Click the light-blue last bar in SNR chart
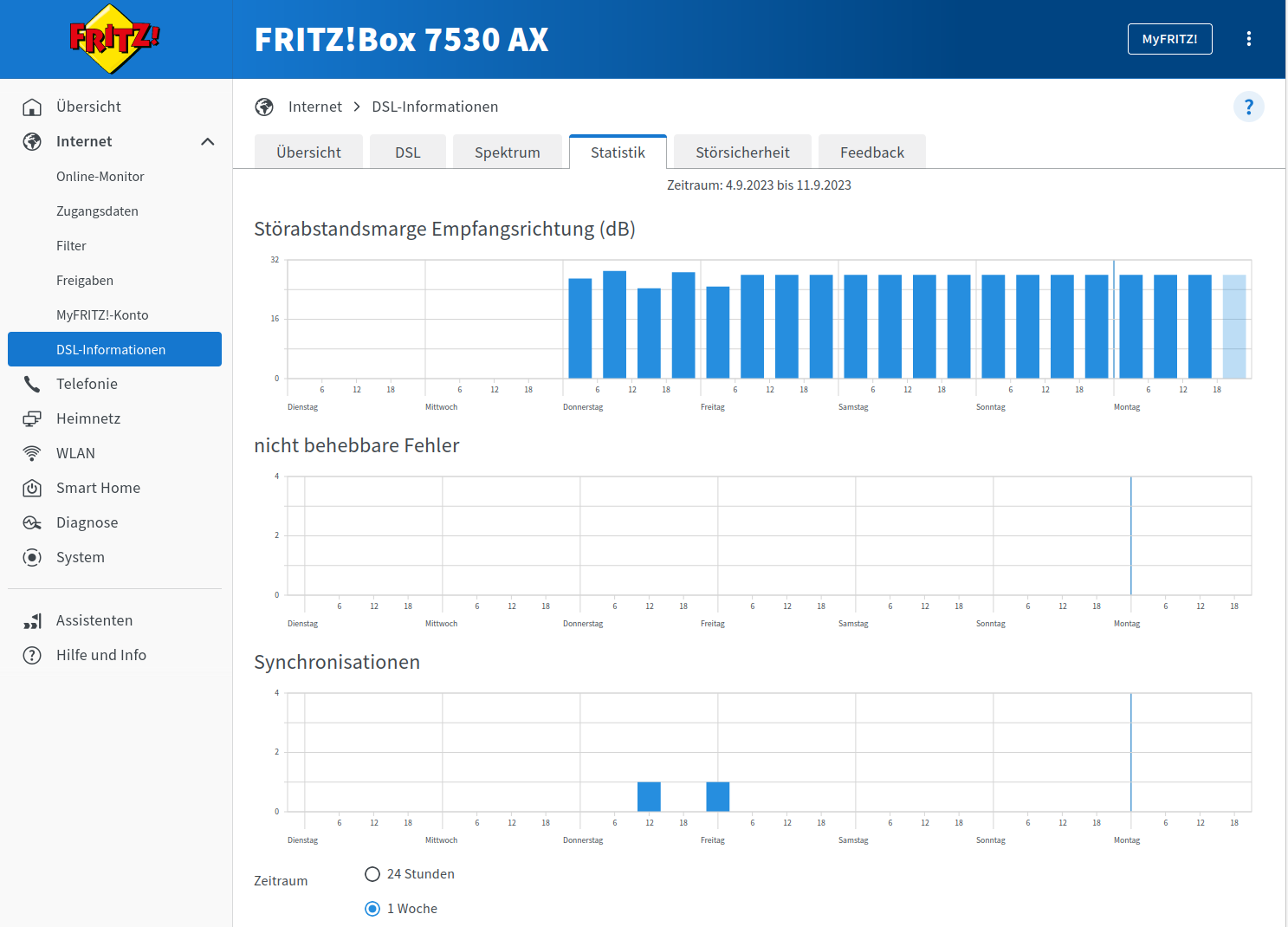 tap(1234, 327)
